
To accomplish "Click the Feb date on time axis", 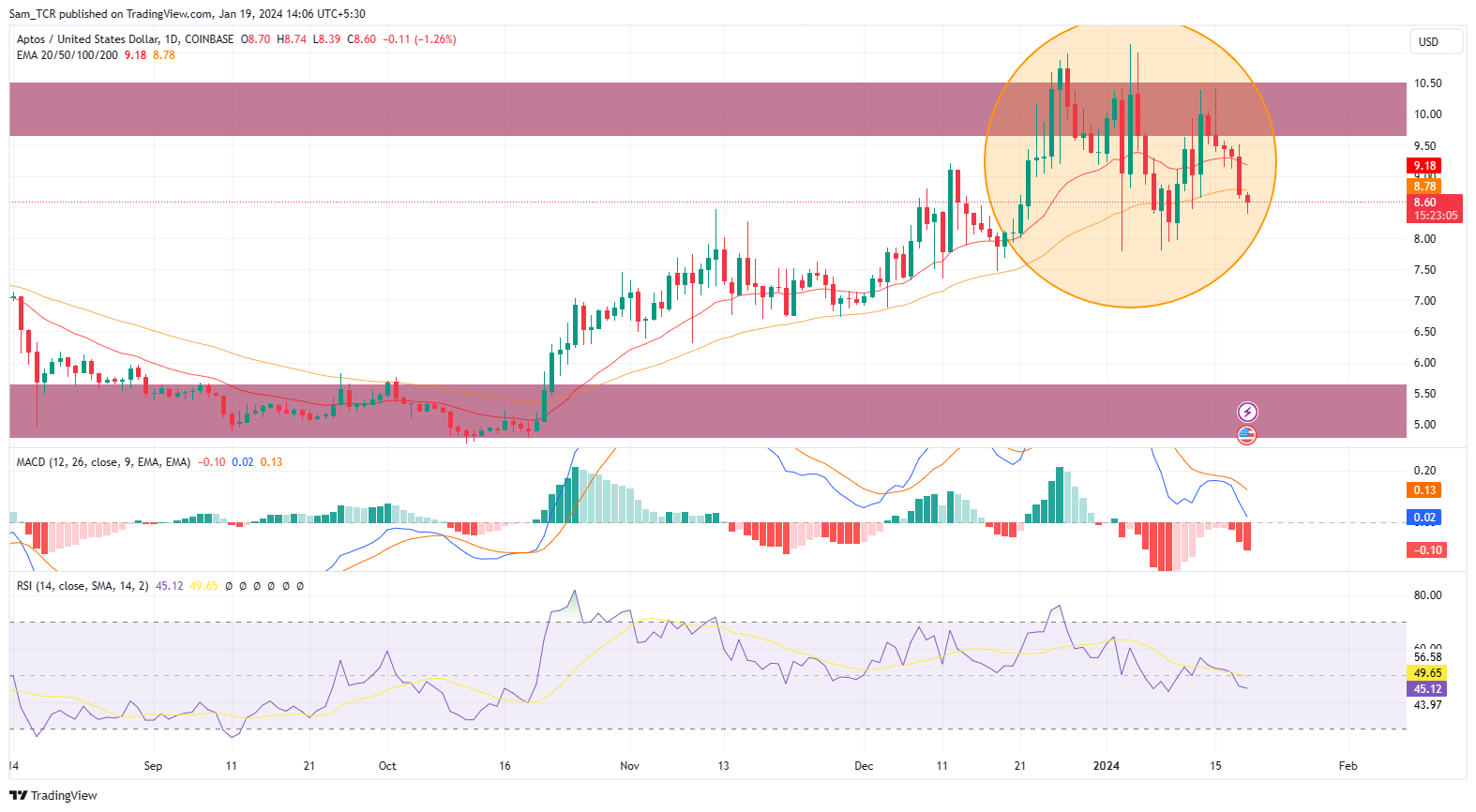I will click(1348, 766).
